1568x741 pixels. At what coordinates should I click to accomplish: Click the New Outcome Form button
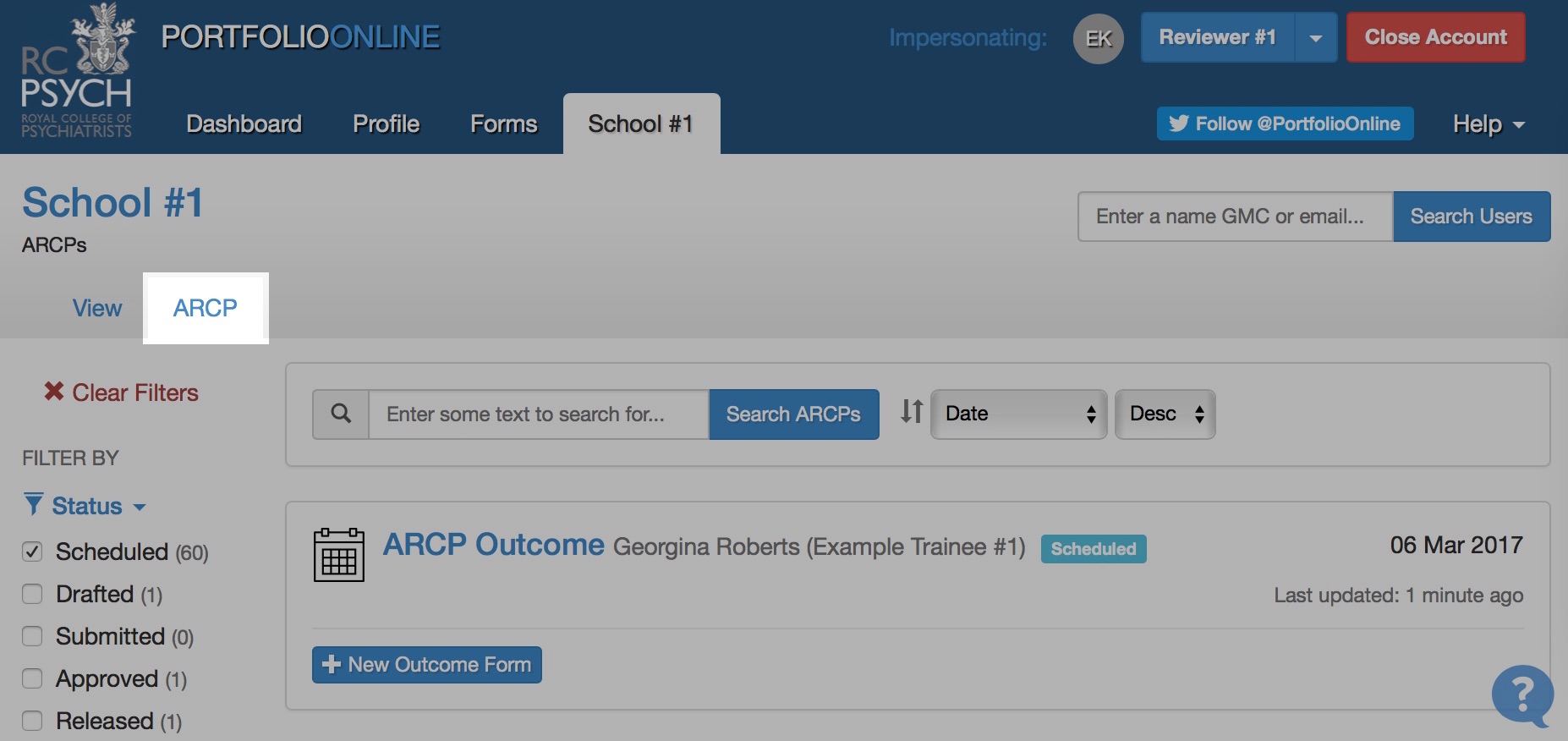click(x=426, y=665)
